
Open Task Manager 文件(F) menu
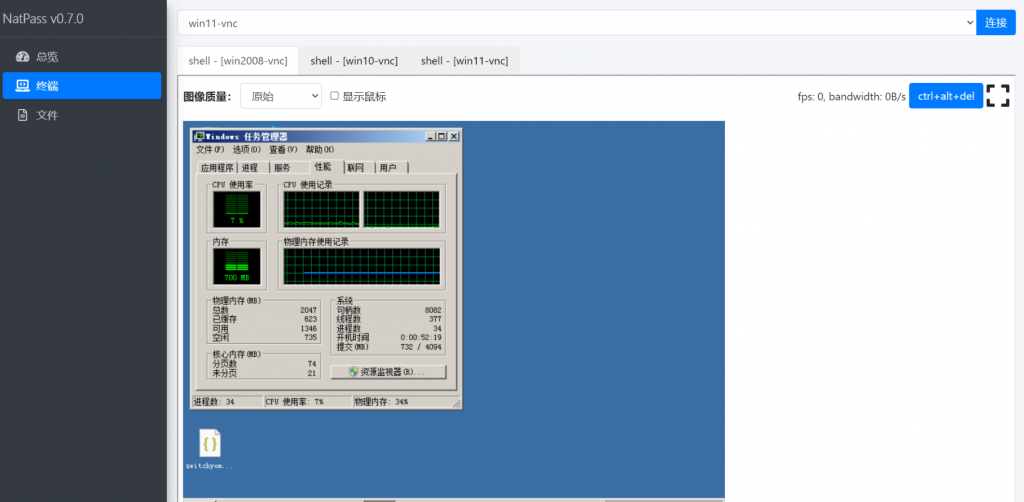[x=210, y=149]
